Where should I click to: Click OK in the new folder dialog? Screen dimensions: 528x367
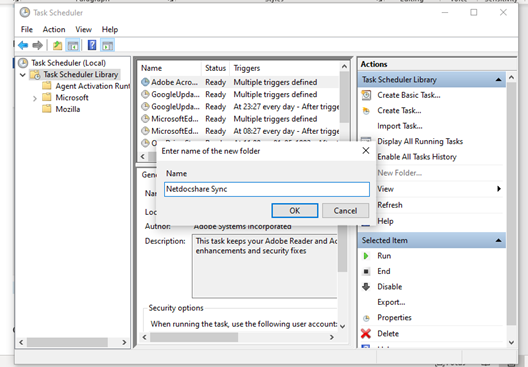click(x=295, y=211)
